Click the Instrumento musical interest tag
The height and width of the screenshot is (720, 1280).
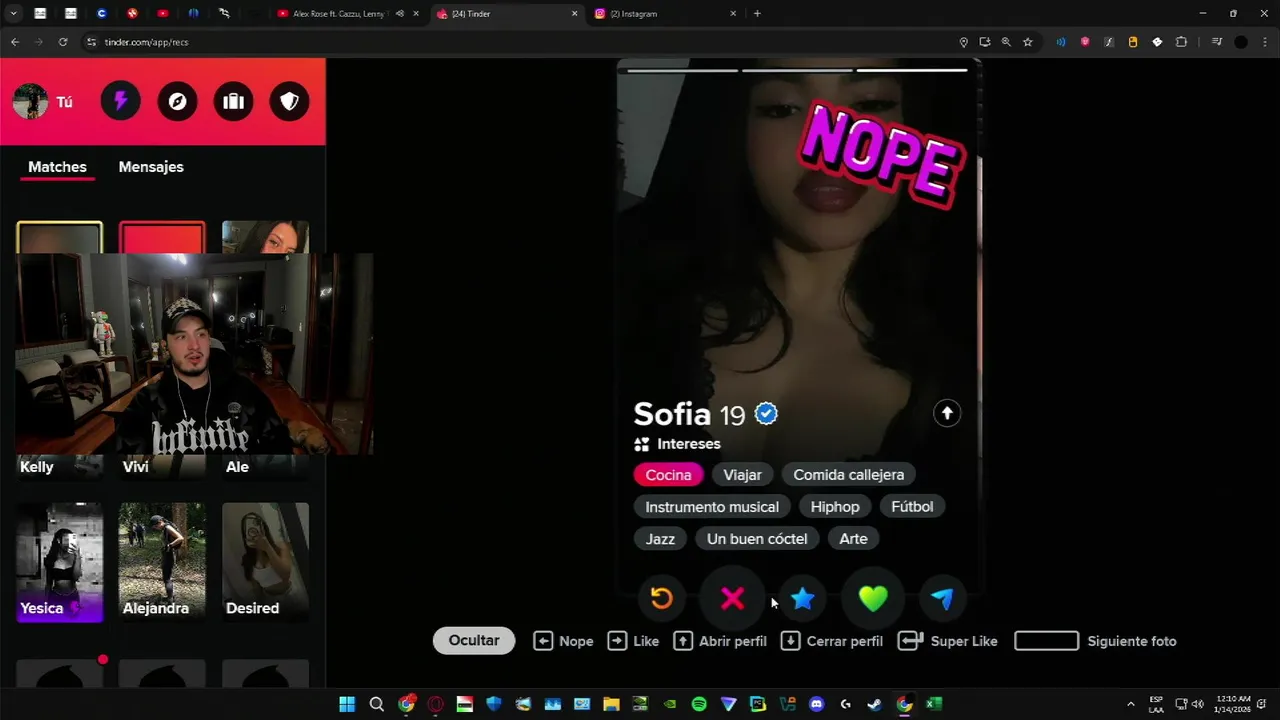tap(712, 507)
